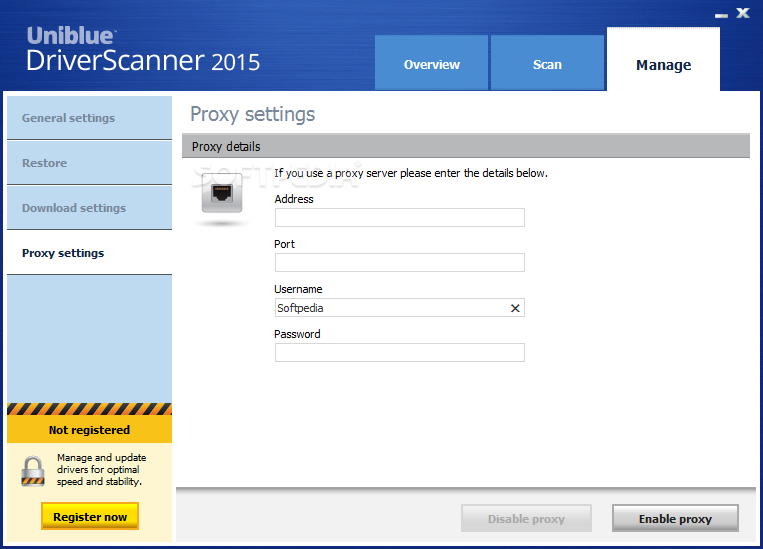Click the 'If you use a proxy server' instruction
Image resolution: width=763 pixels, height=549 pixels.
411,173
